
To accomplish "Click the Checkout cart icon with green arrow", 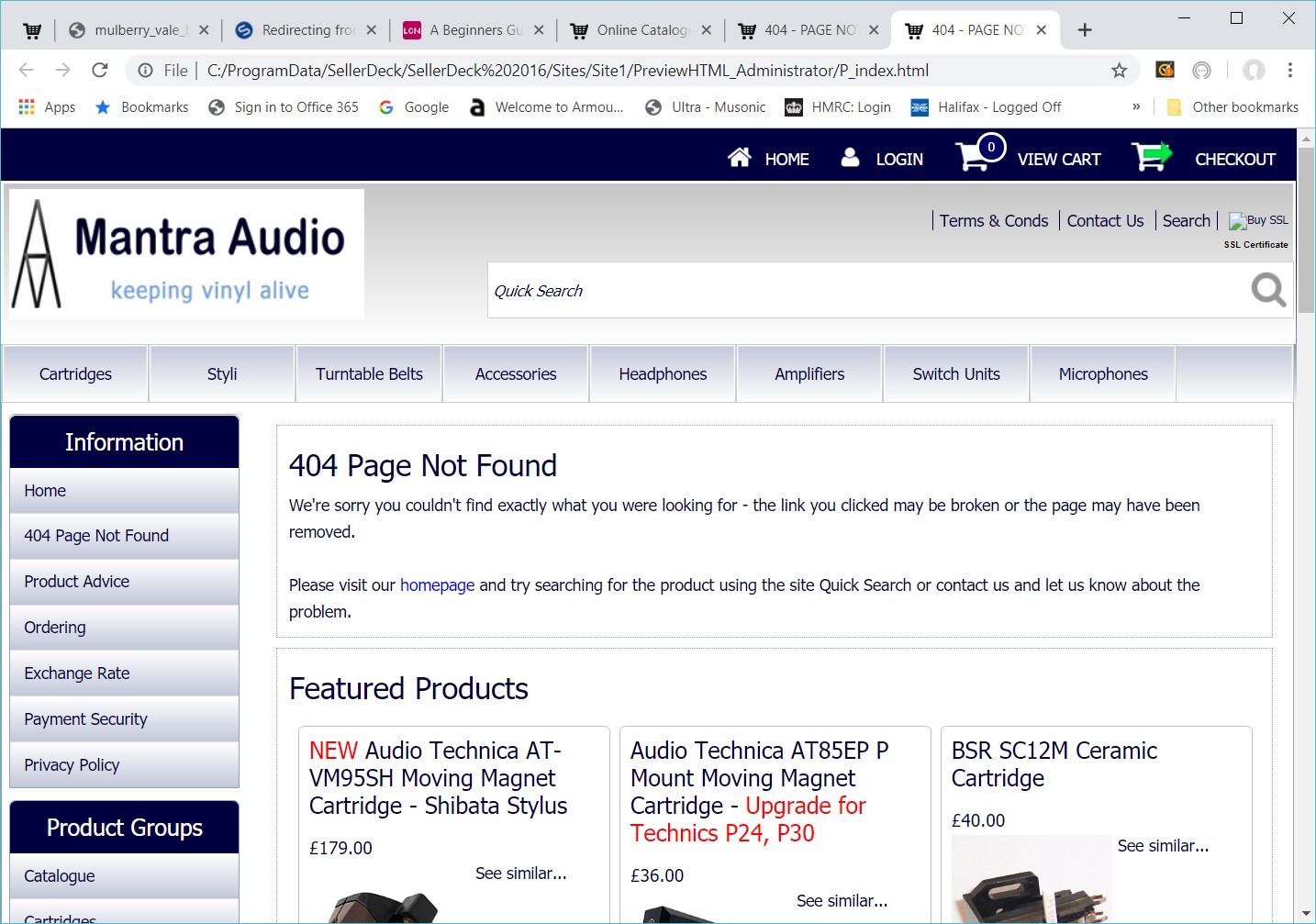I will click(1151, 157).
